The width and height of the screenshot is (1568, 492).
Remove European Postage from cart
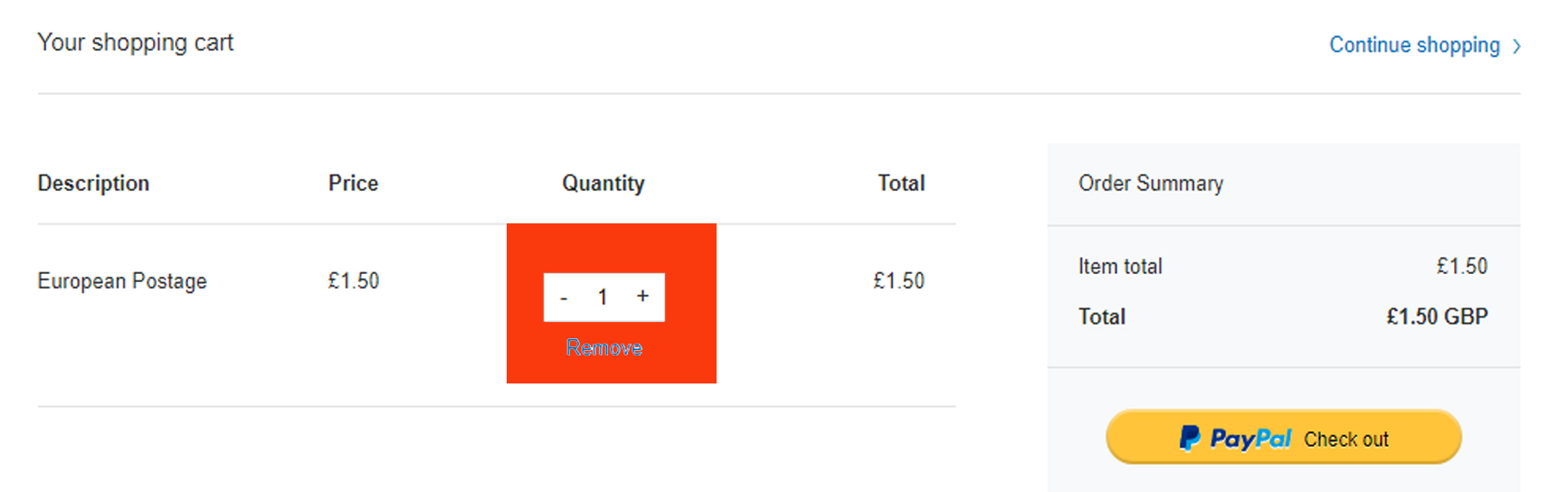pyautogui.click(x=604, y=348)
